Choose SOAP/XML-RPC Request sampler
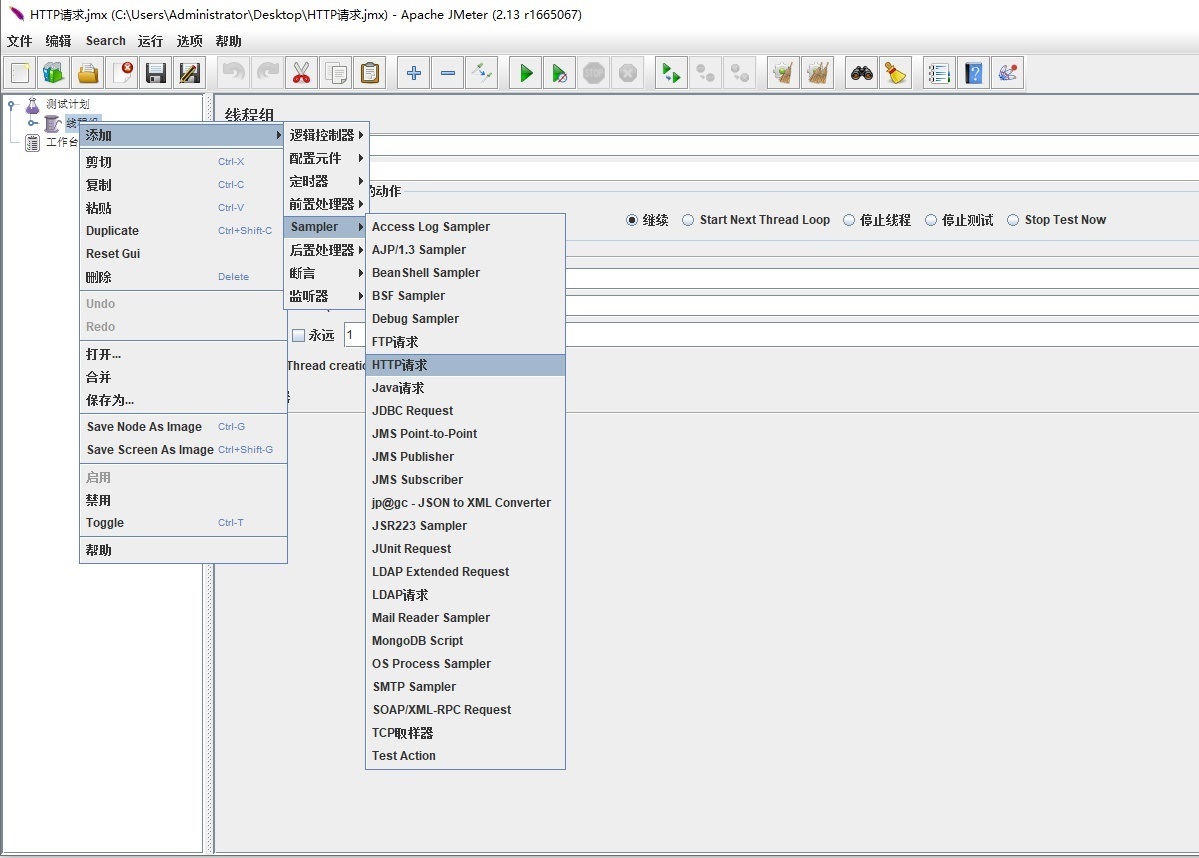Viewport: 1199px width, 858px height. 466,710
